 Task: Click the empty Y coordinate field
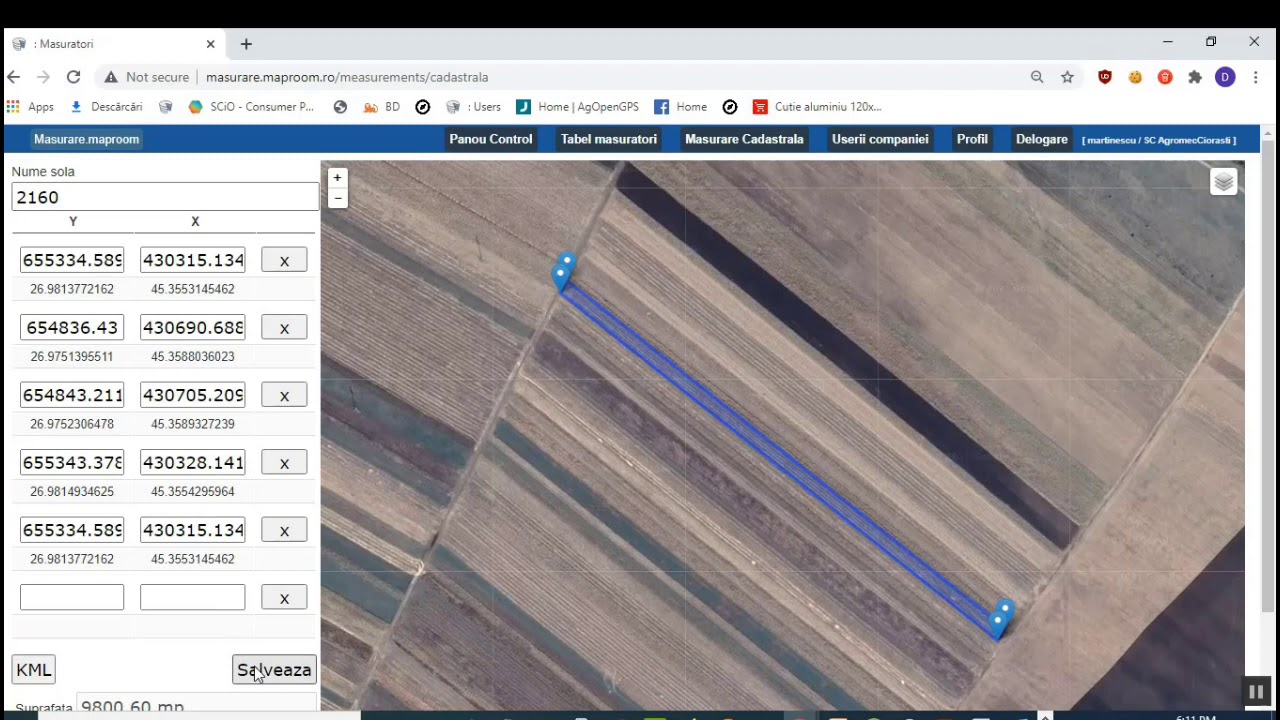72,597
